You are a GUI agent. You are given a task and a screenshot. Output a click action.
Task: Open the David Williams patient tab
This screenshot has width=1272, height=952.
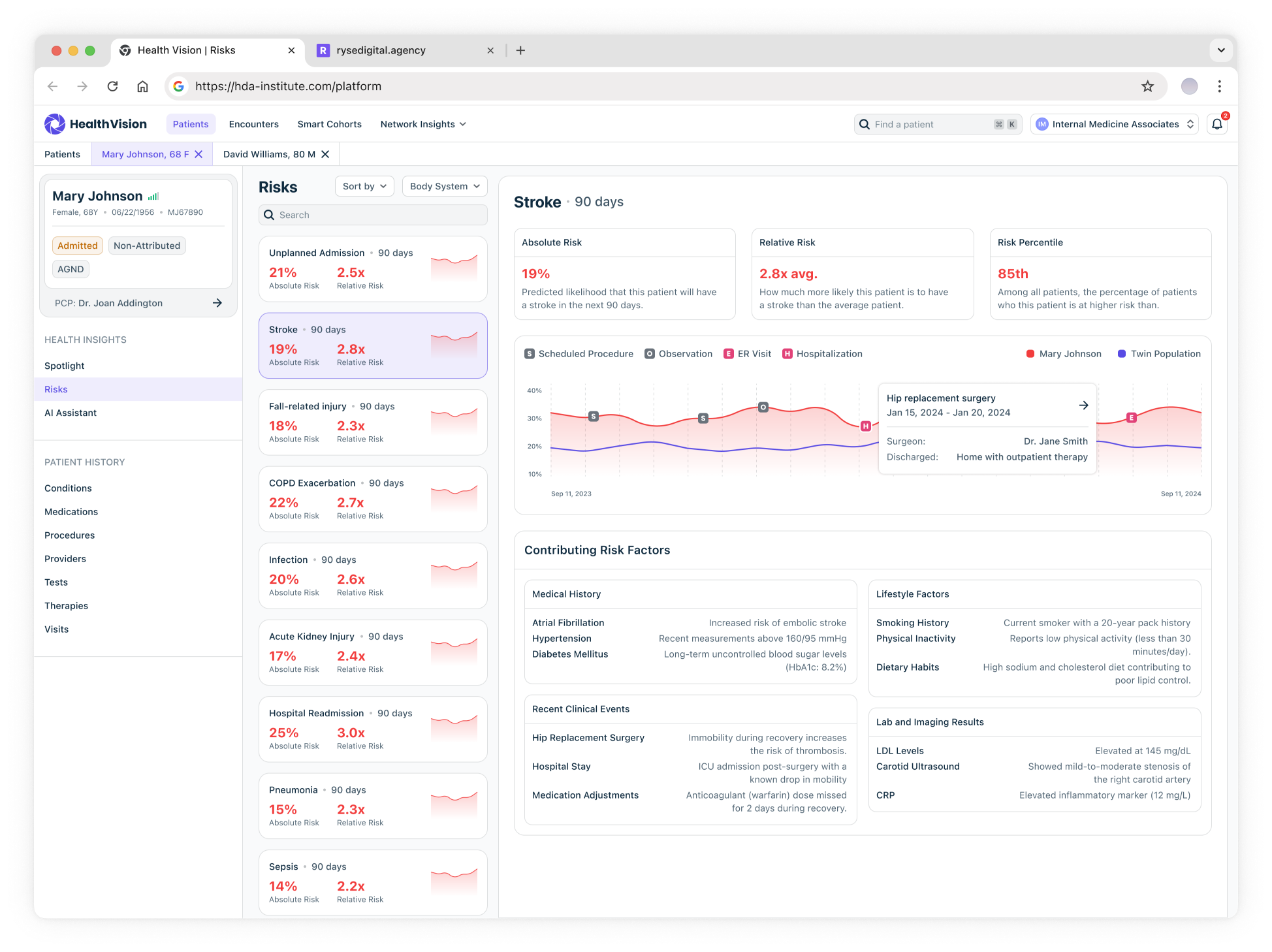pyautogui.click(x=269, y=154)
